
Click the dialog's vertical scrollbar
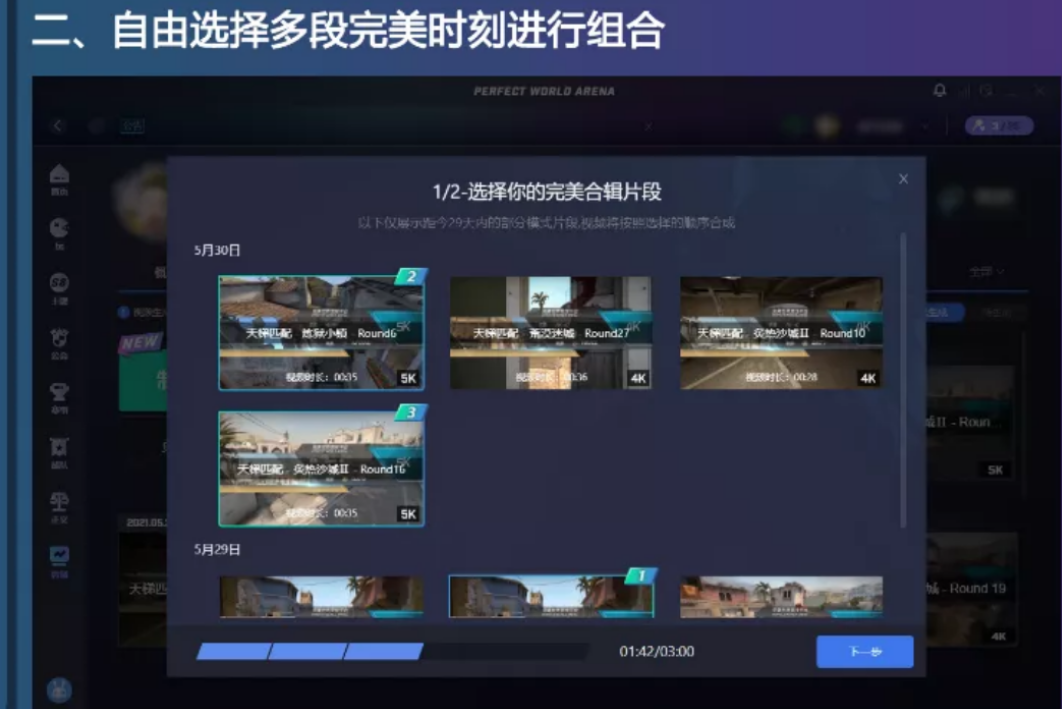tap(903, 381)
